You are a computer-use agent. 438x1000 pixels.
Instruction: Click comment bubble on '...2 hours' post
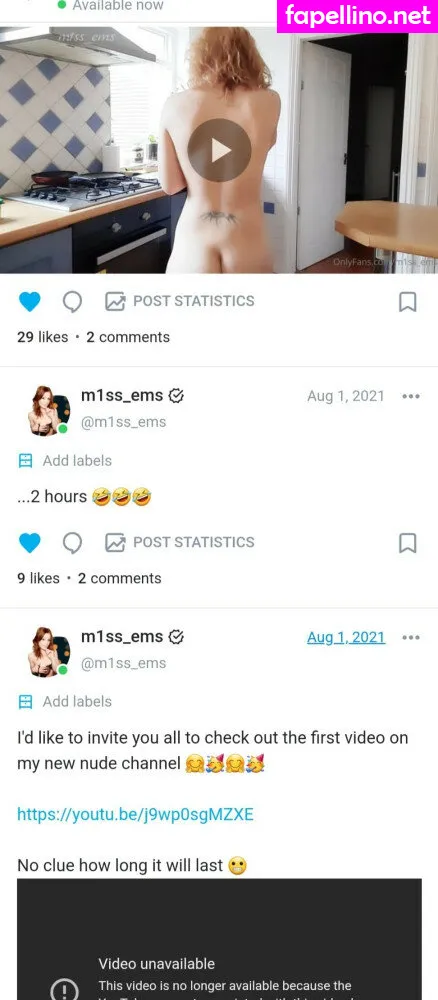(72, 542)
